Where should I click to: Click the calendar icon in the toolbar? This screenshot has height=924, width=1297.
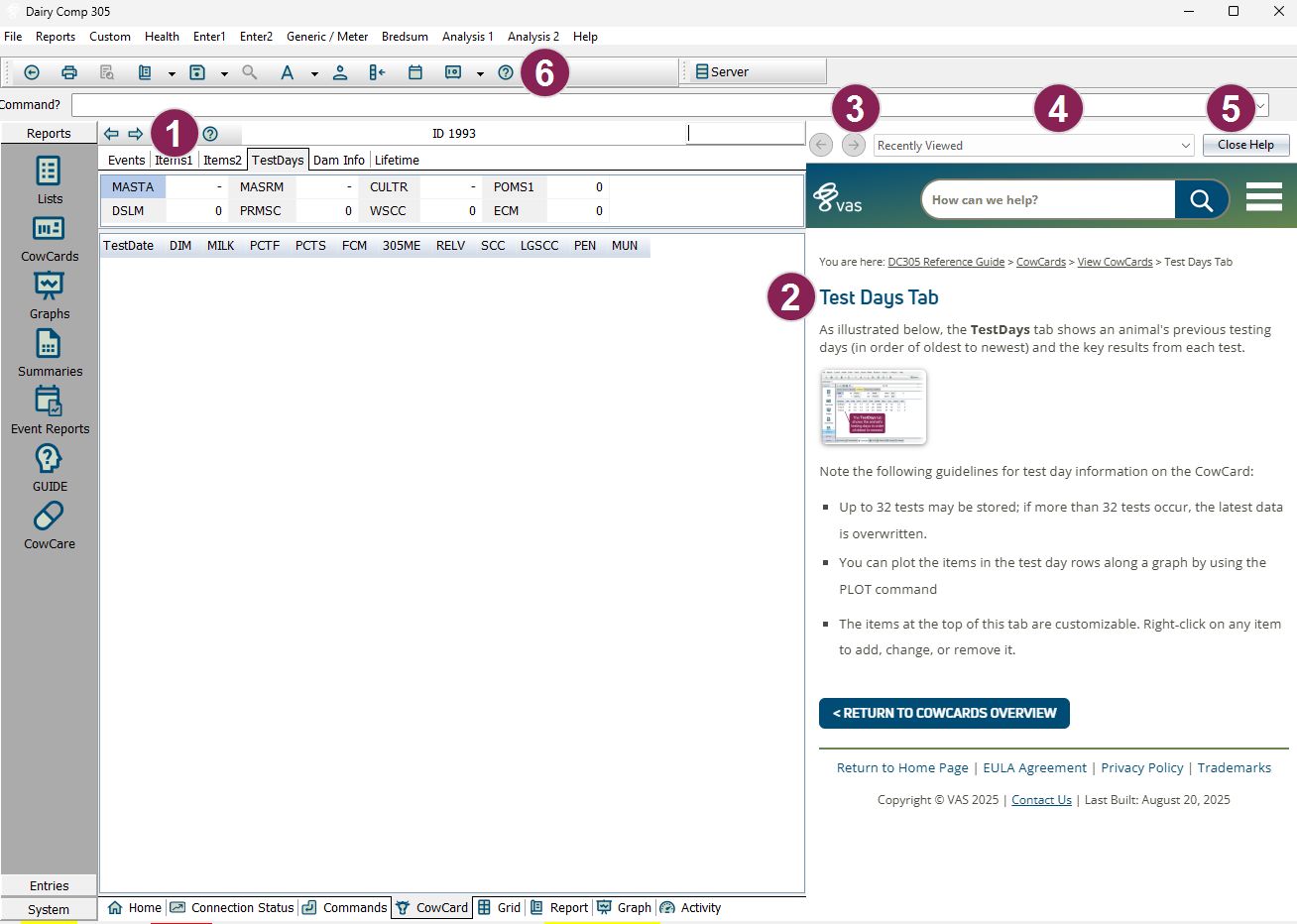pyautogui.click(x=415, y=72)
